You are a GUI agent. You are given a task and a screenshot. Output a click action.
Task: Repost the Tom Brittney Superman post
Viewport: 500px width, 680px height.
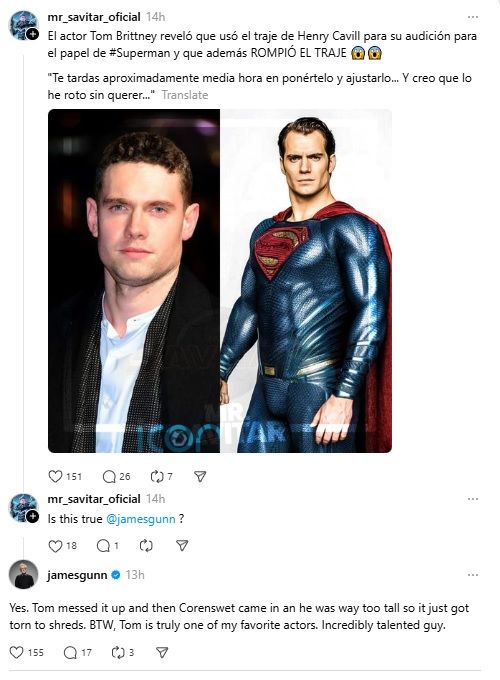[x=157, y=477]
